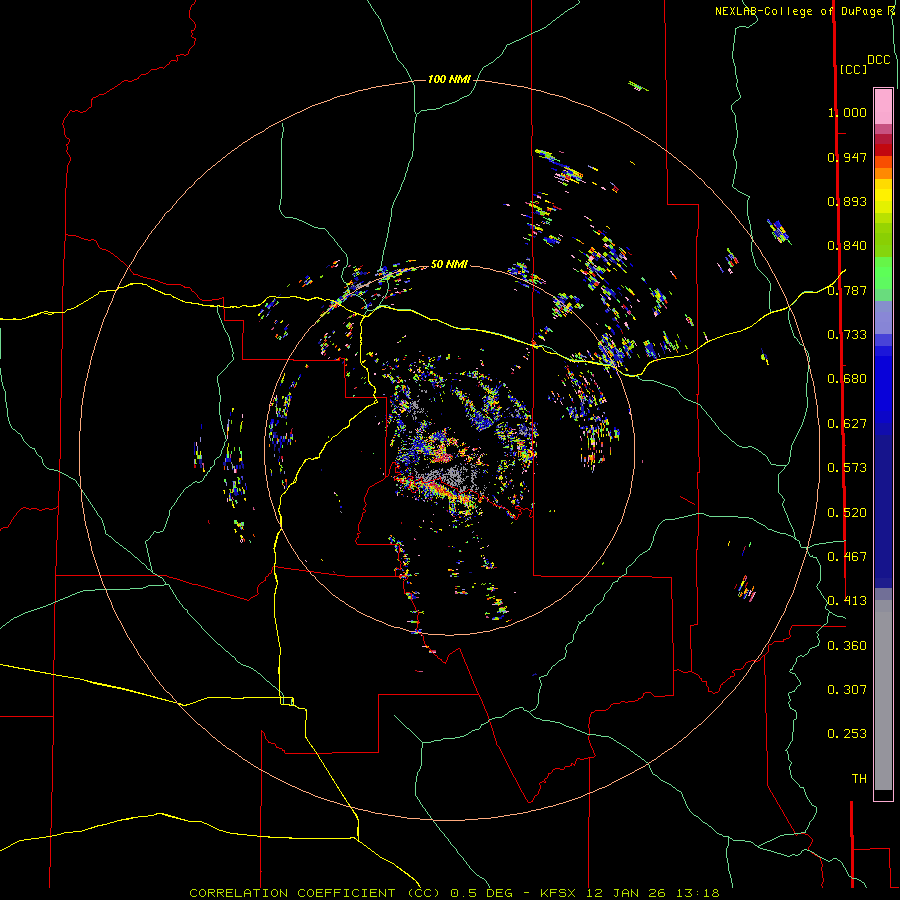Click the 0.840 legend value
The height and width of the screenshot is (900, 900).
click(847, 246)
